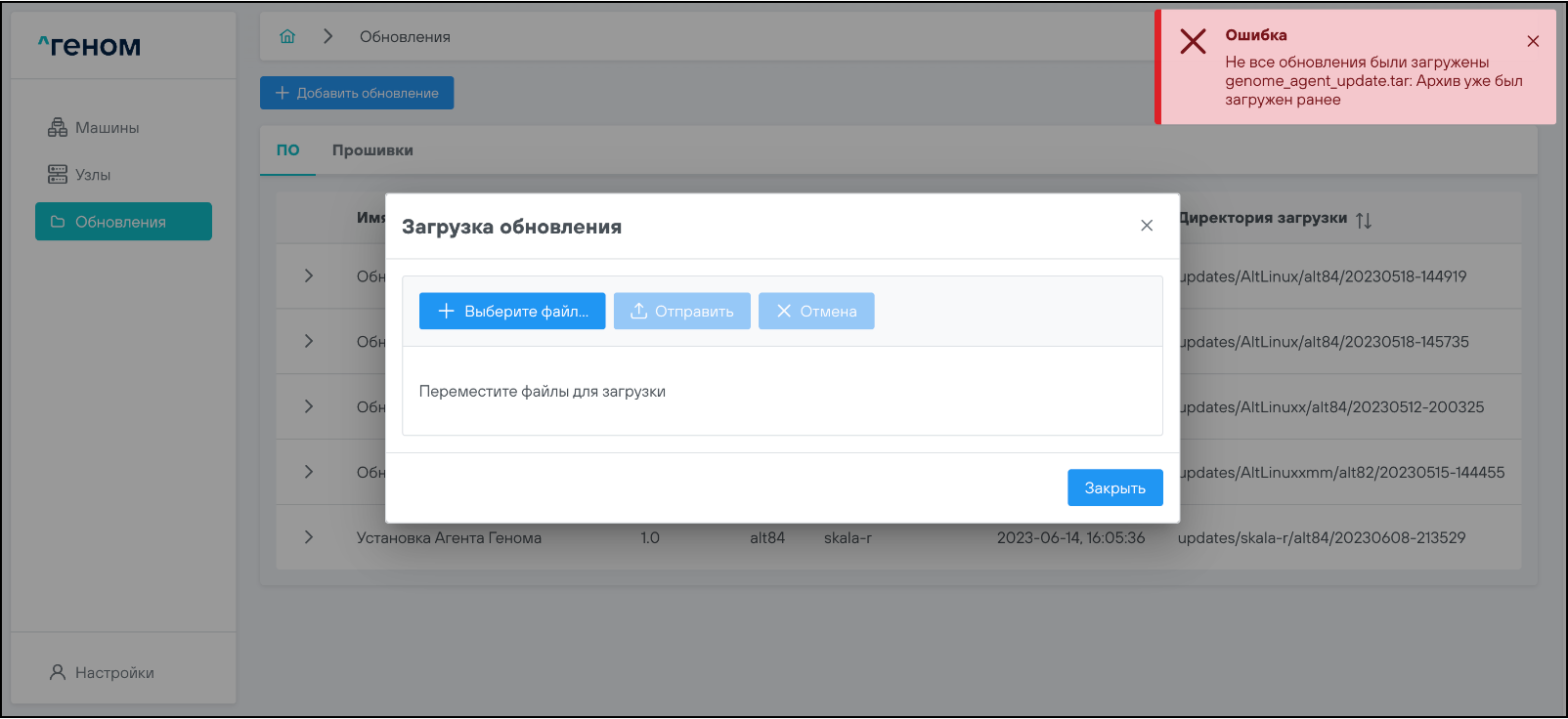The width and height of the screenshot is (1568, 719).
Task: Click the Выберите файл button
Action: pos(512,312)
